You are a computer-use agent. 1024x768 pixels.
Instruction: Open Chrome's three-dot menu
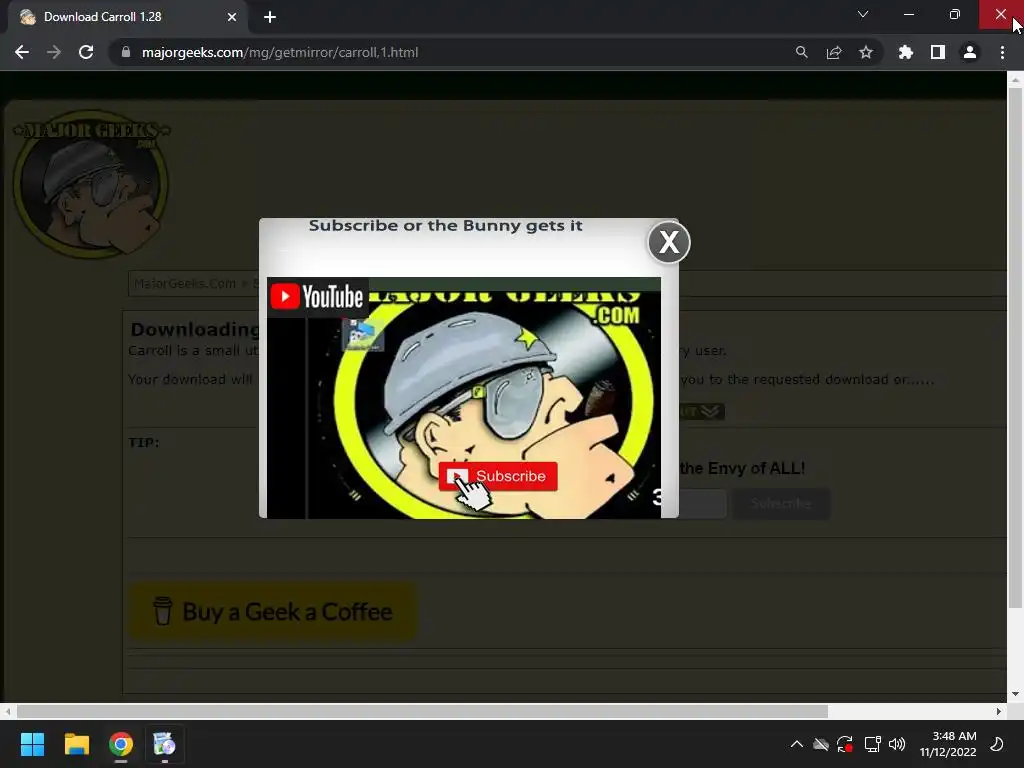(1002, 52)
